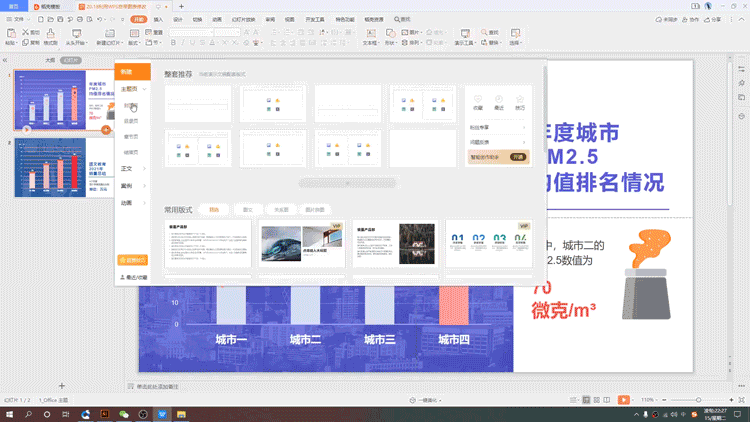Switch to reading view icon in status bar

[x=607, y=400]
